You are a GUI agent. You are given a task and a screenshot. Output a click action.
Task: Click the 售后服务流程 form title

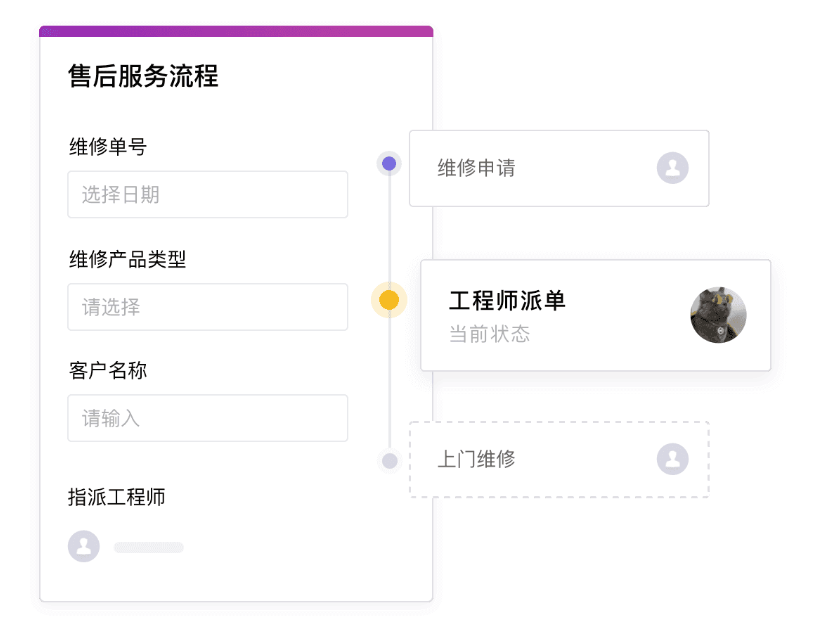click(x=143, y=76)
